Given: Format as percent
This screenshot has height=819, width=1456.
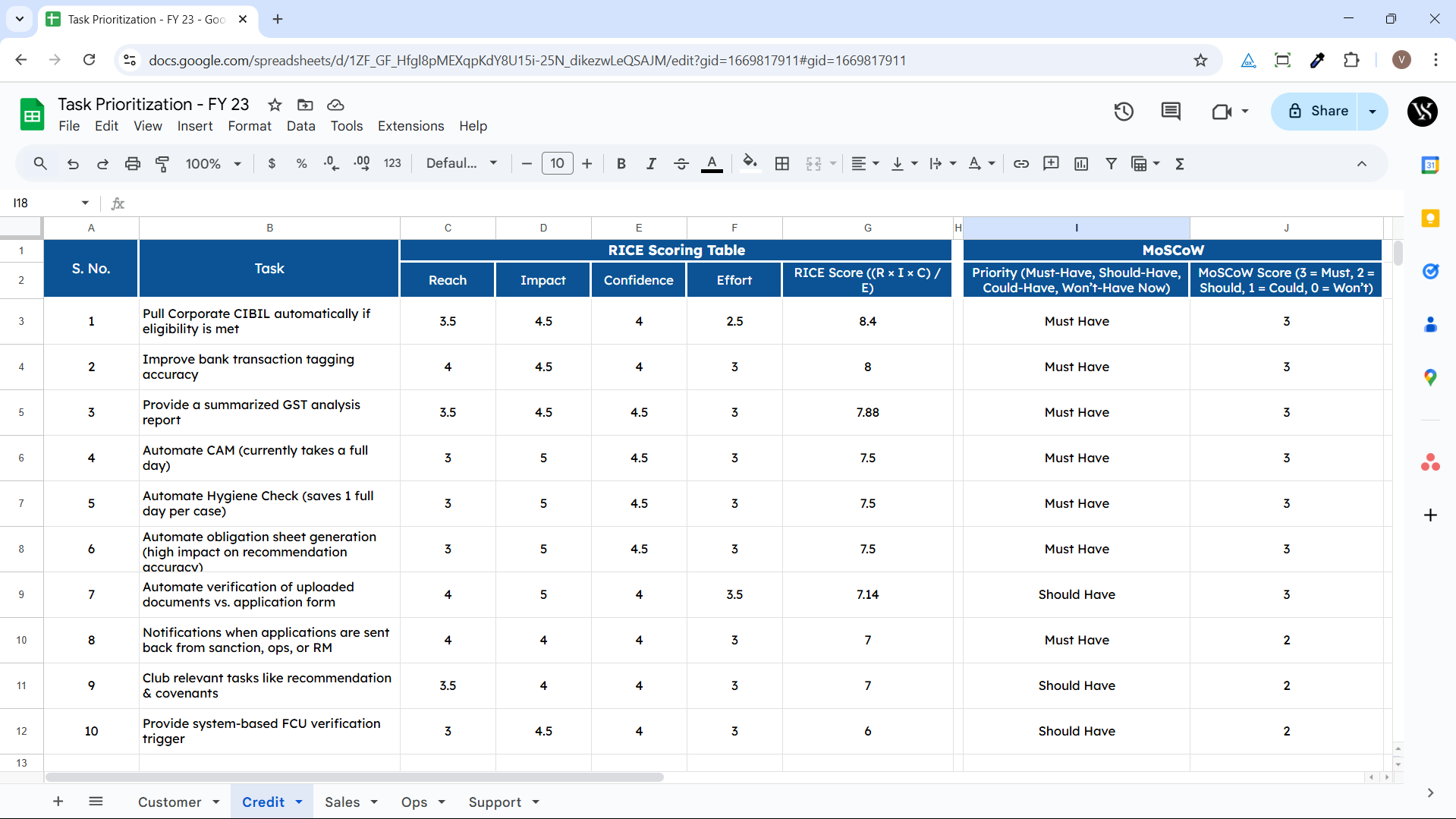Looking at the screenshot, I should click(301, 163).
